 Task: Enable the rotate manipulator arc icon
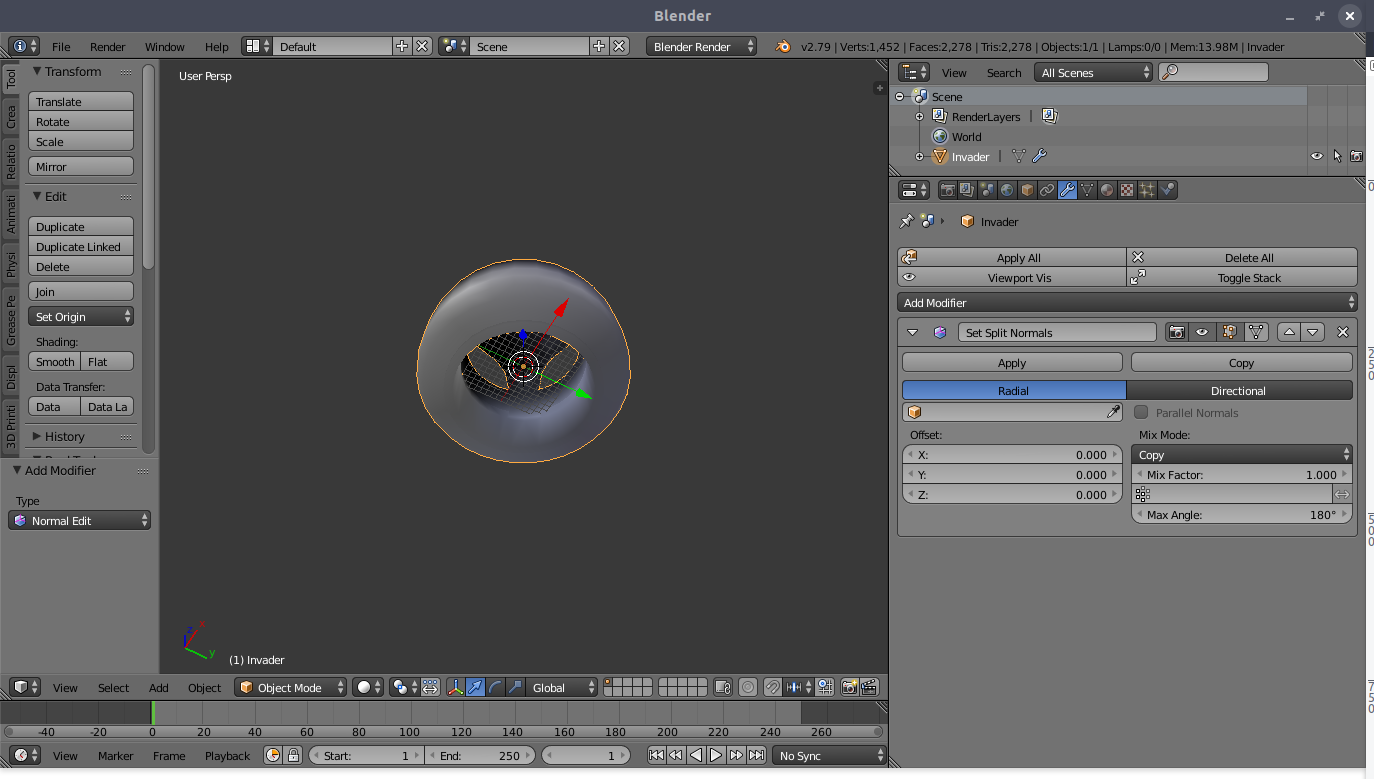click(x=495, y=687)
